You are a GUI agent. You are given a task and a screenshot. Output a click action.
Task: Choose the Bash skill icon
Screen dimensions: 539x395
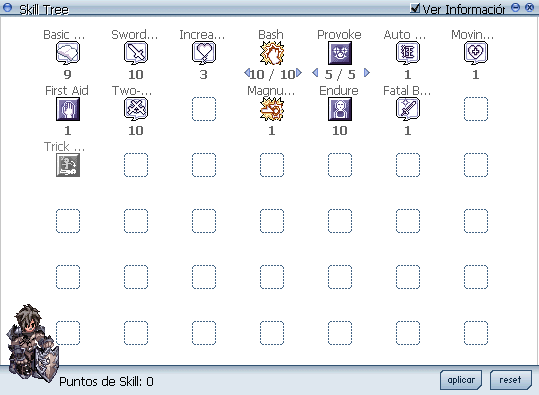click(x=272, y=53)
